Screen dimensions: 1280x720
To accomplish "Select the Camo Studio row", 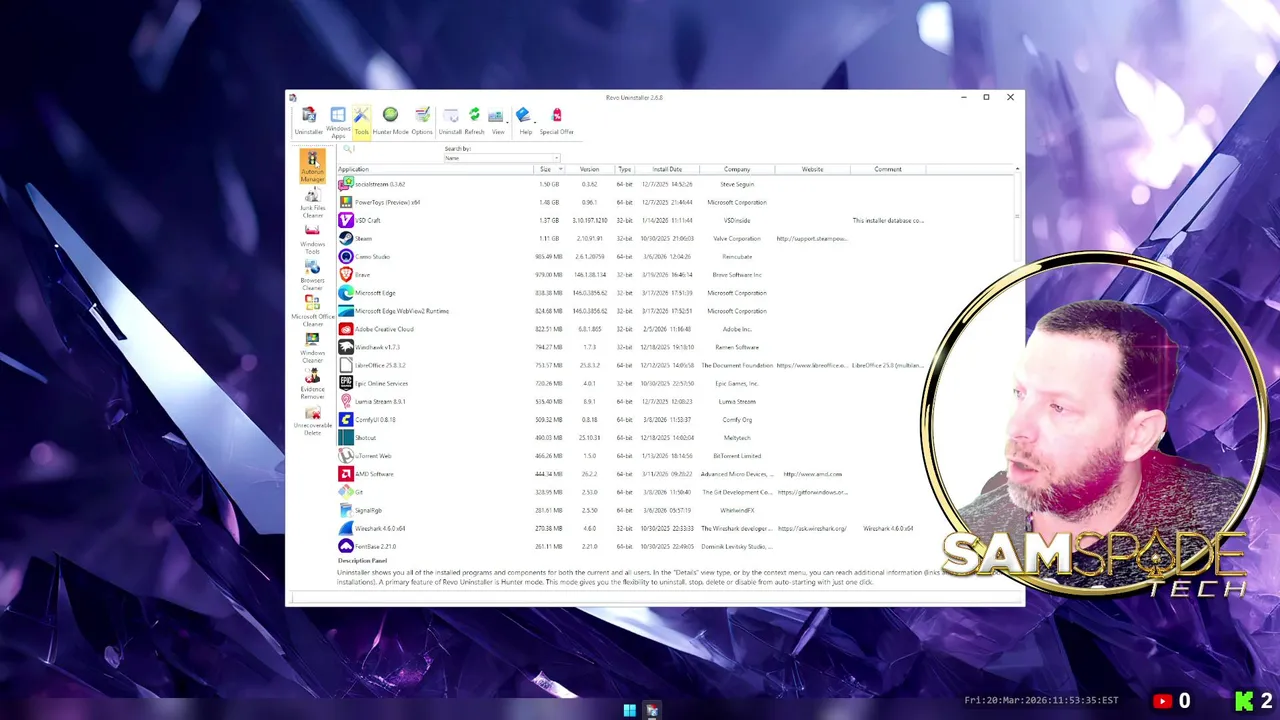I will tap(675, 256).
